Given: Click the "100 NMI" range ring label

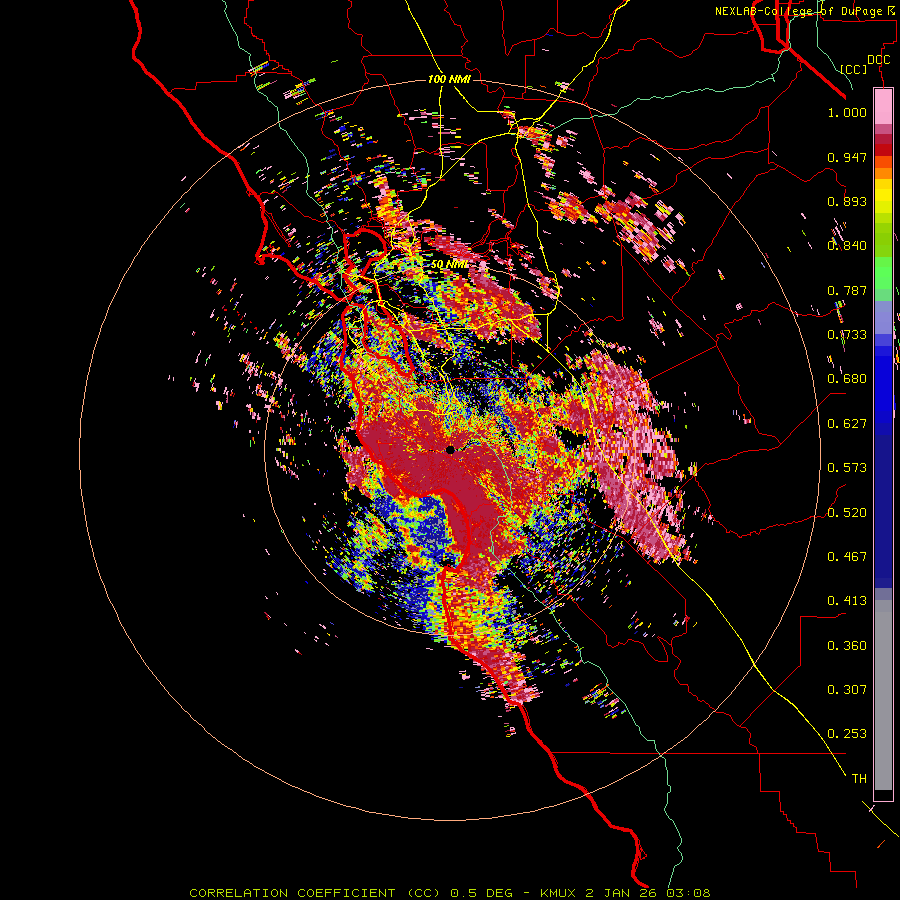Looking at the screenshot, I should pos(449,79).
